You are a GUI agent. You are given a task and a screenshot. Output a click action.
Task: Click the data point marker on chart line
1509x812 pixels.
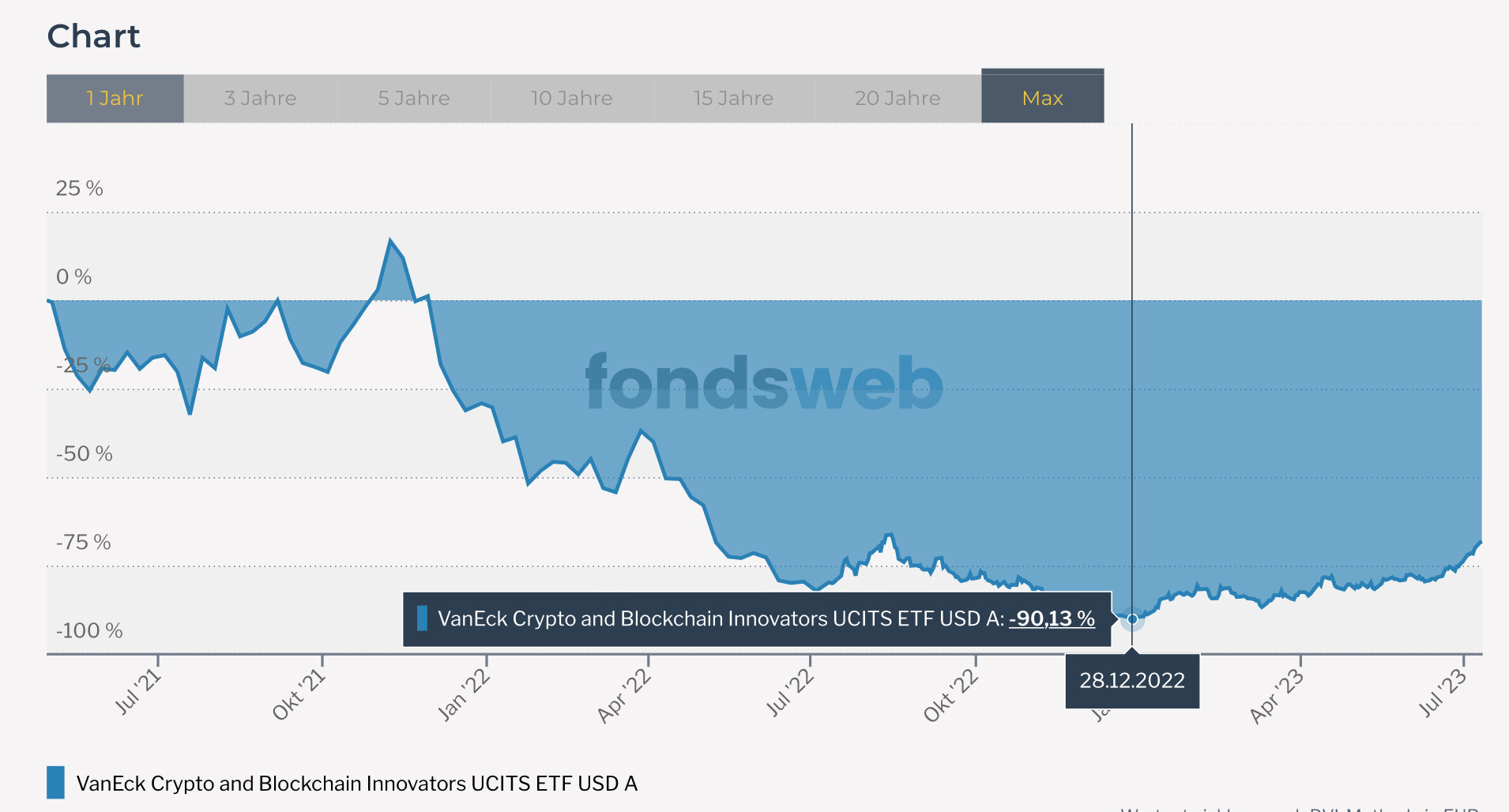coord(1132,619)
